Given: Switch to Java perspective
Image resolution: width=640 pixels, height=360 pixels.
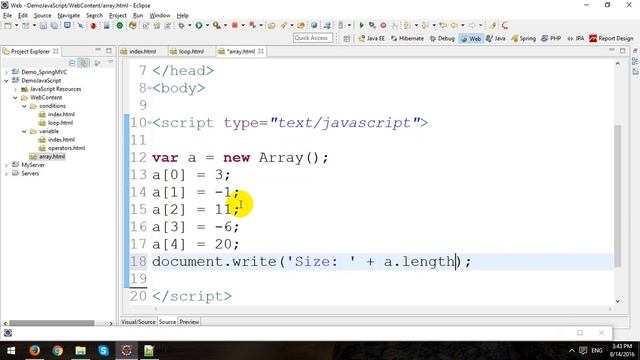Looking at the screenshot, I should click(x=496, y=38).
